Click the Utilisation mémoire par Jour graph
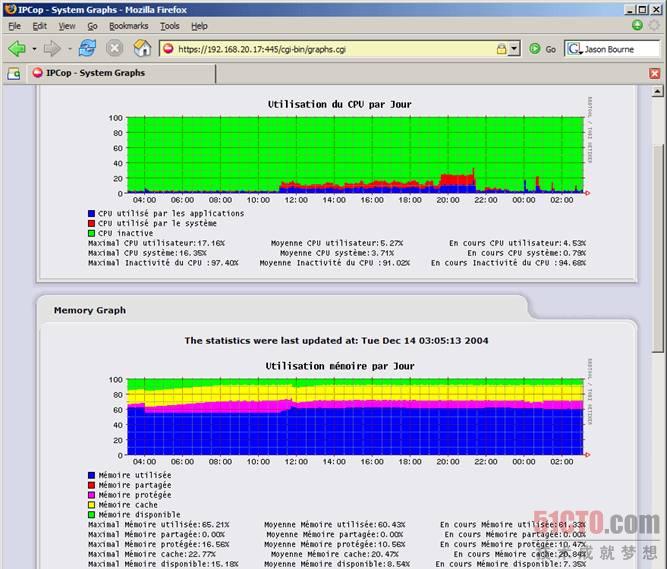667x569 pixels. tap(356, 416)
